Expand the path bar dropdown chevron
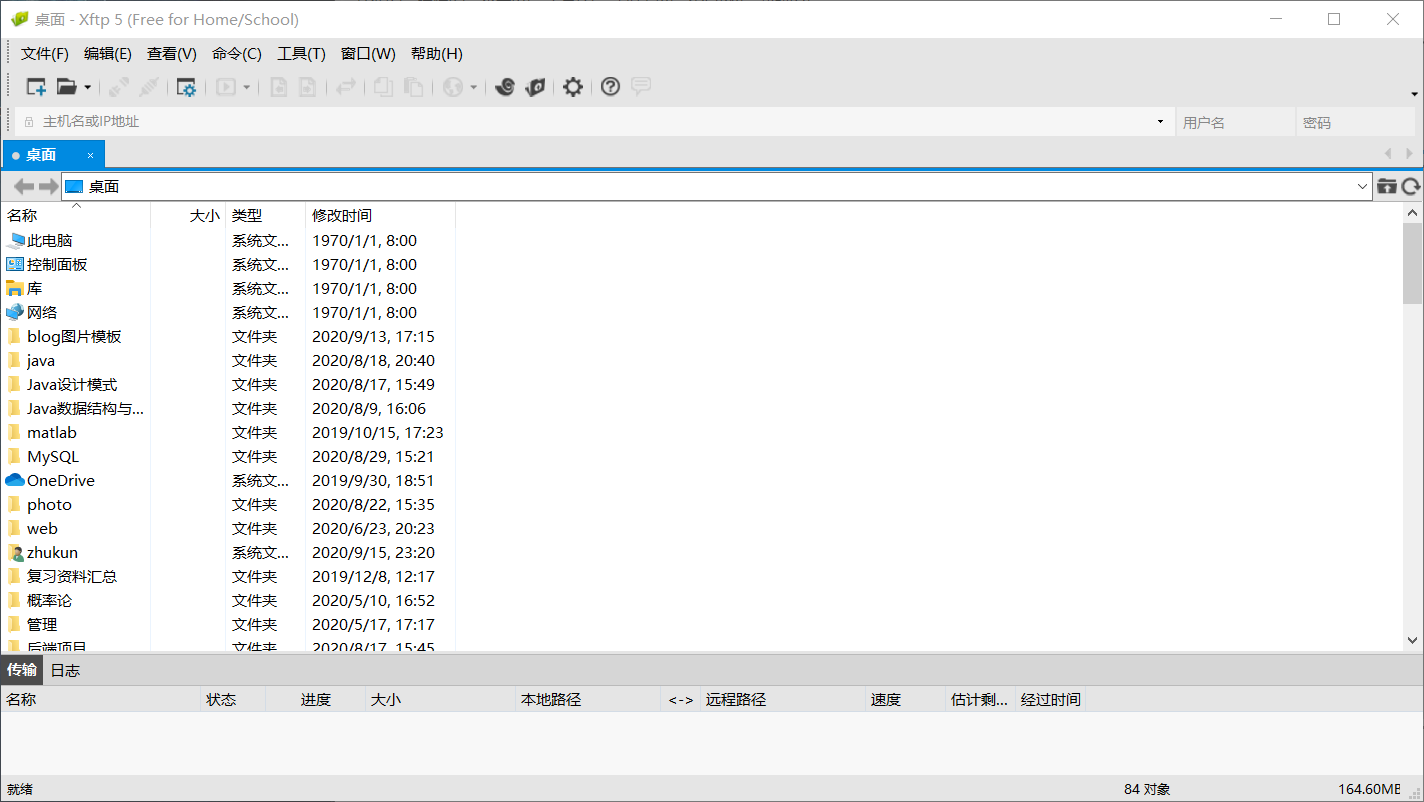 click(1363, 186)
